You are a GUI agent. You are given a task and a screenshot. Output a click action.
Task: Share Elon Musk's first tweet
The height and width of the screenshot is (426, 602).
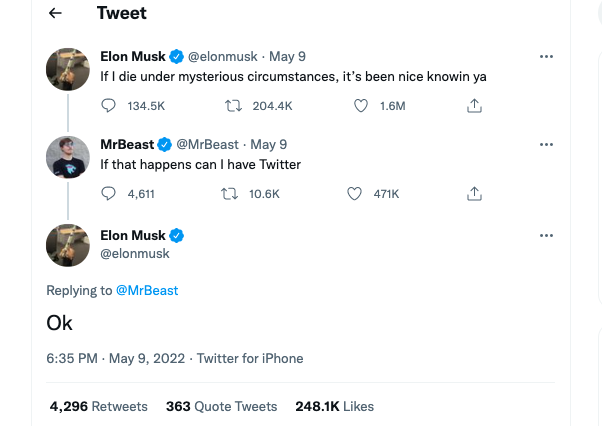[475, 105]
